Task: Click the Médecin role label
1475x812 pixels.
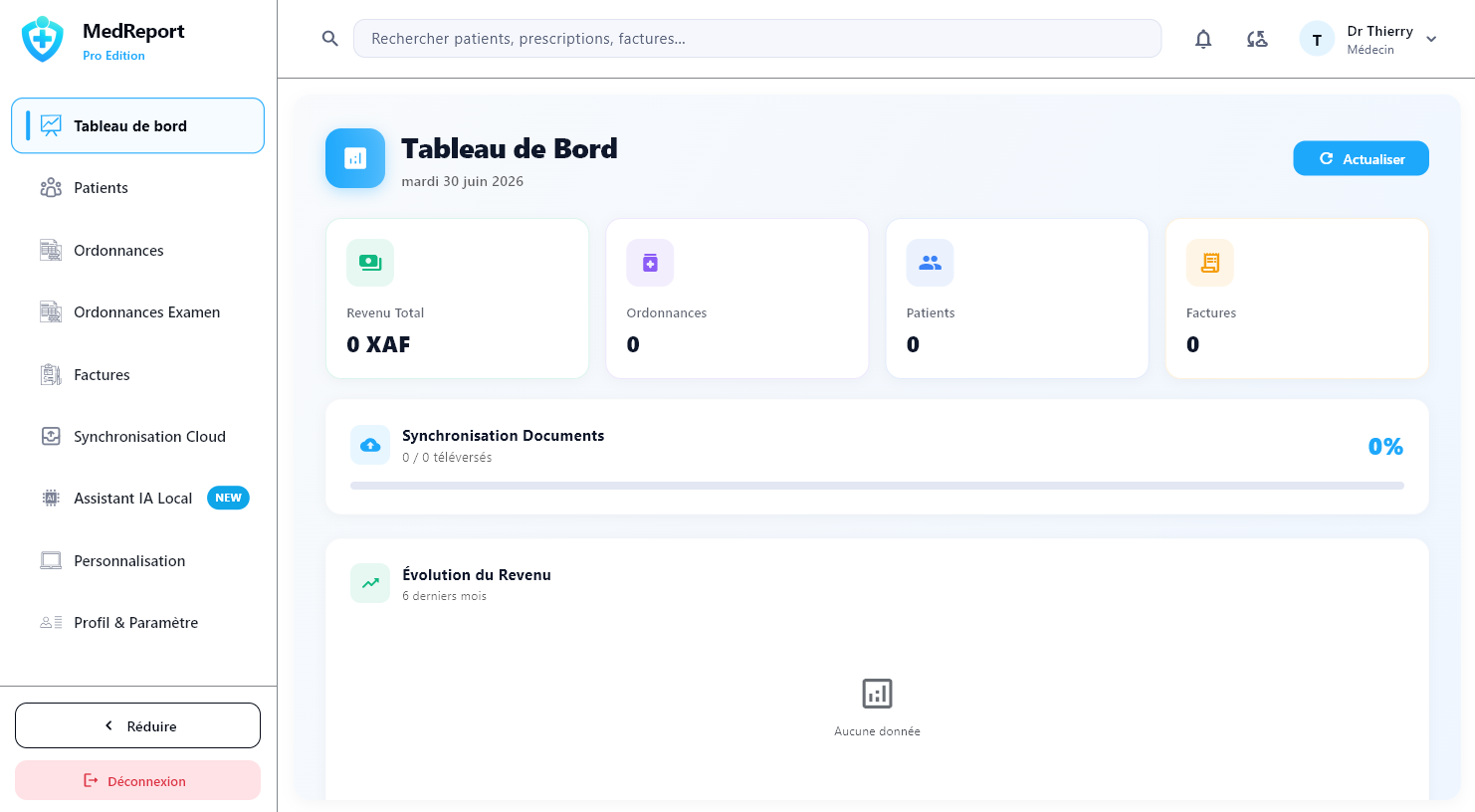Action: tap(1370, 50)
